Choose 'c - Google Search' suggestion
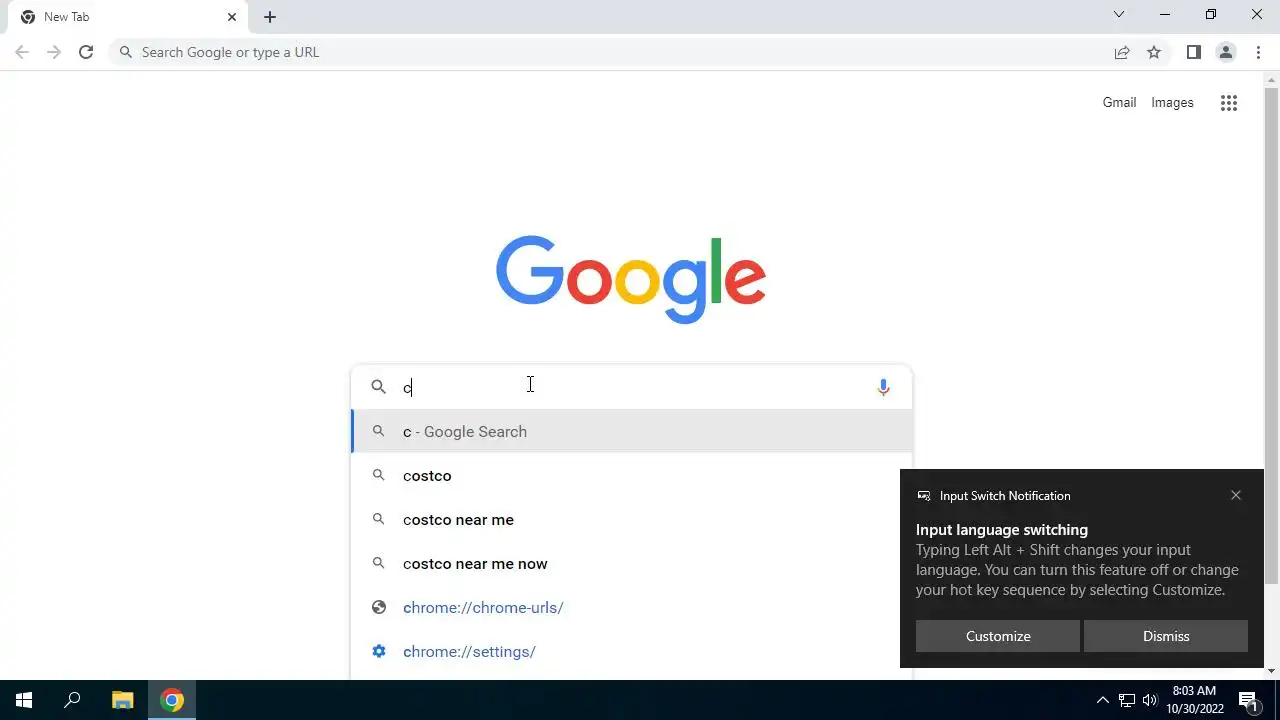The image size is (1280, 720). coord(632,431)
